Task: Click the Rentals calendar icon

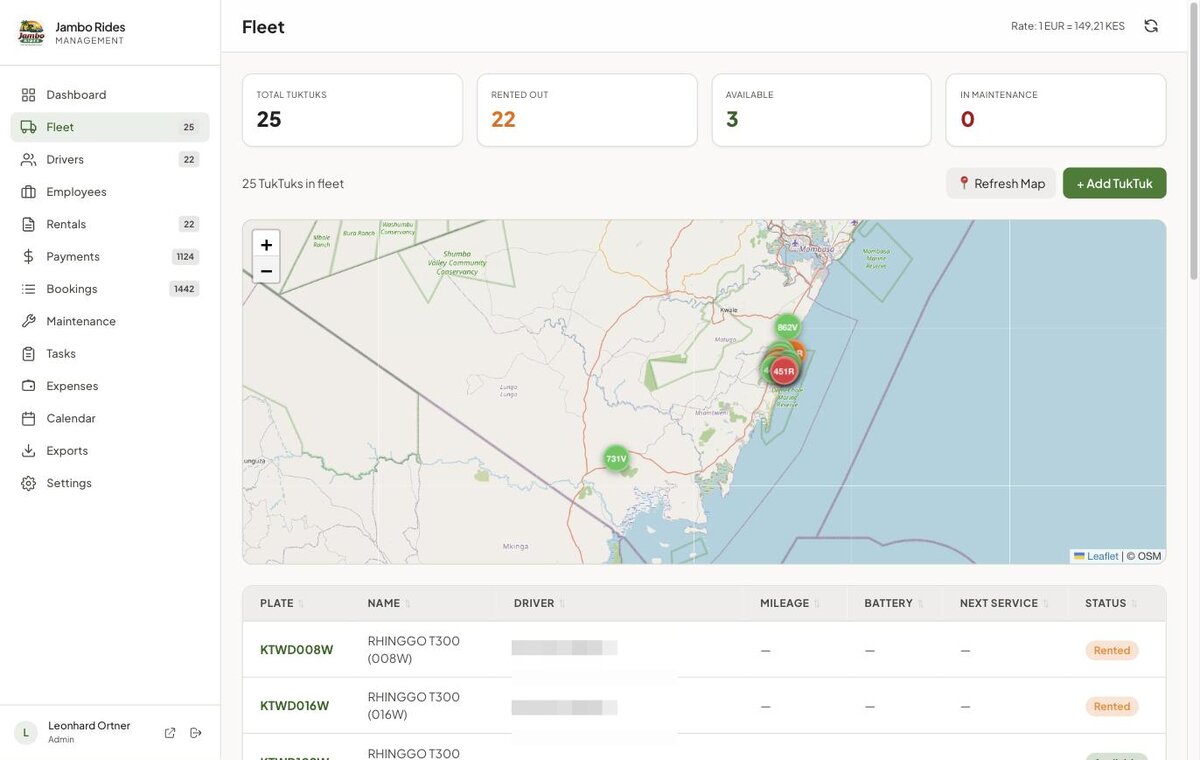Action: 28,224
